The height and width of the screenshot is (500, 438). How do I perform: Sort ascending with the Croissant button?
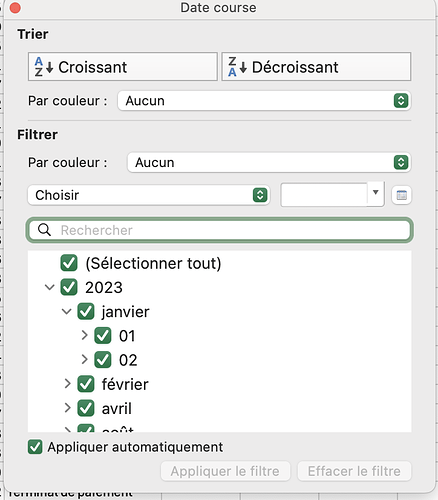coord(123,66)
